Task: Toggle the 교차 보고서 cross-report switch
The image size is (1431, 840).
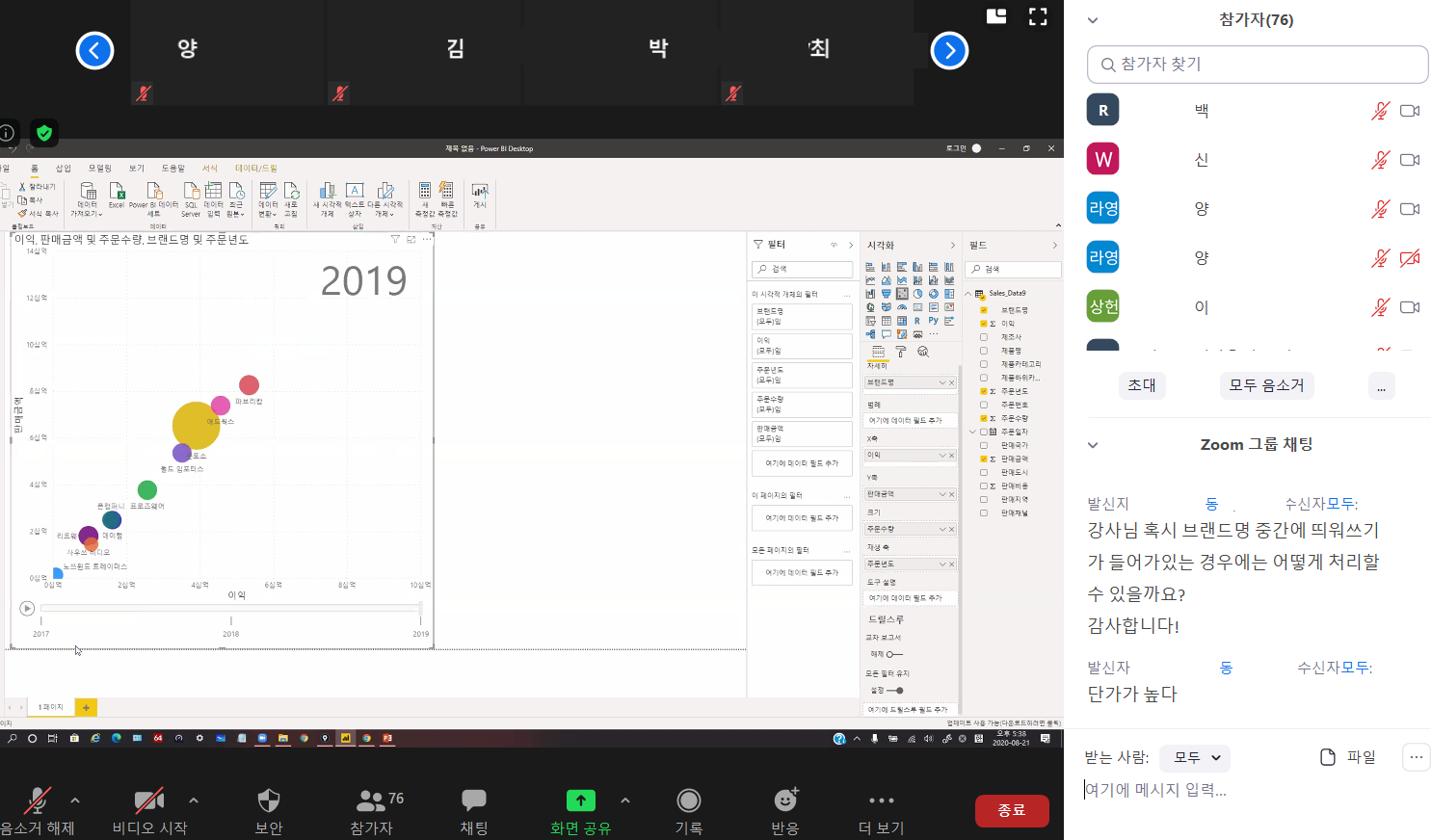Action: click(x=893, y=654)
